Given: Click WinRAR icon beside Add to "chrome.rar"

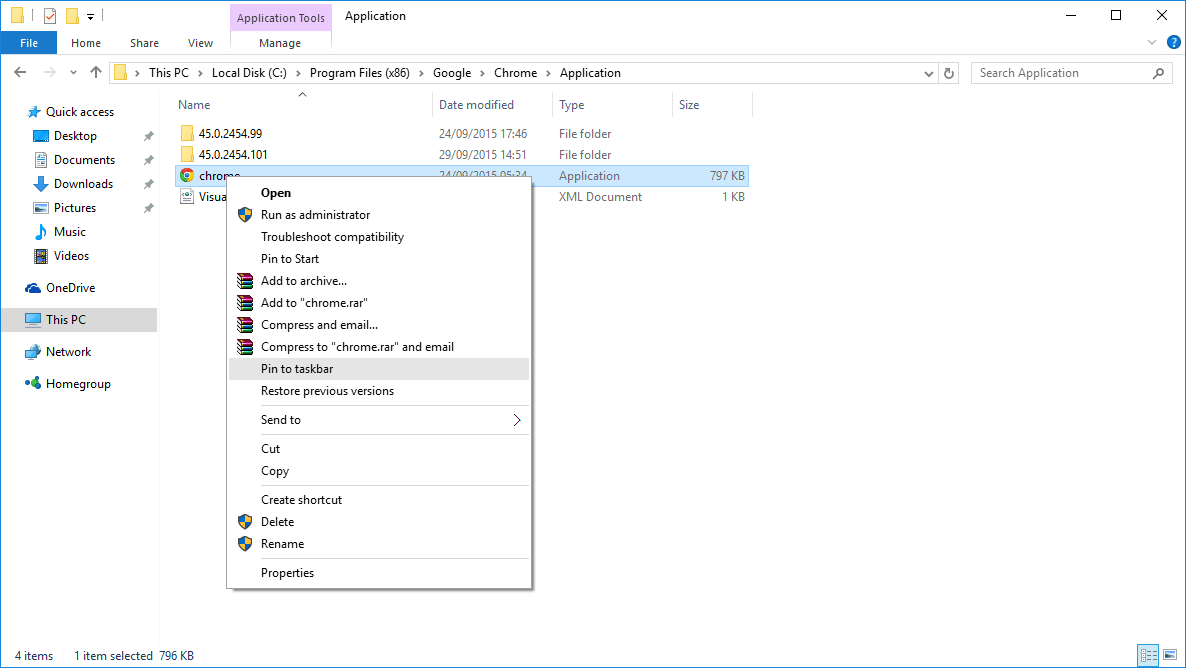Looking at the screenshot, I should coord(245,303).
